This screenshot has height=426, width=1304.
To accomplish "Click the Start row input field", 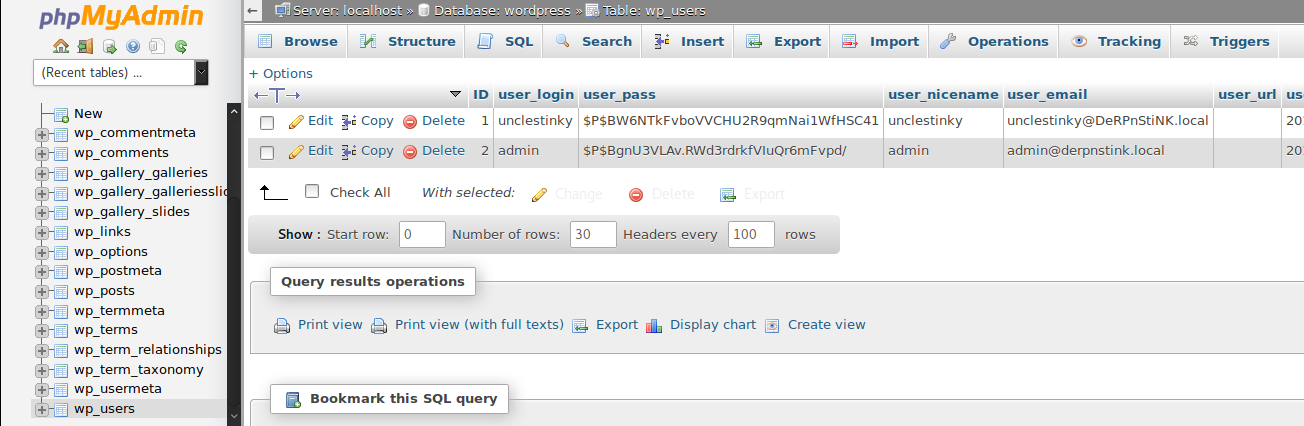I will tap(422, 234).
